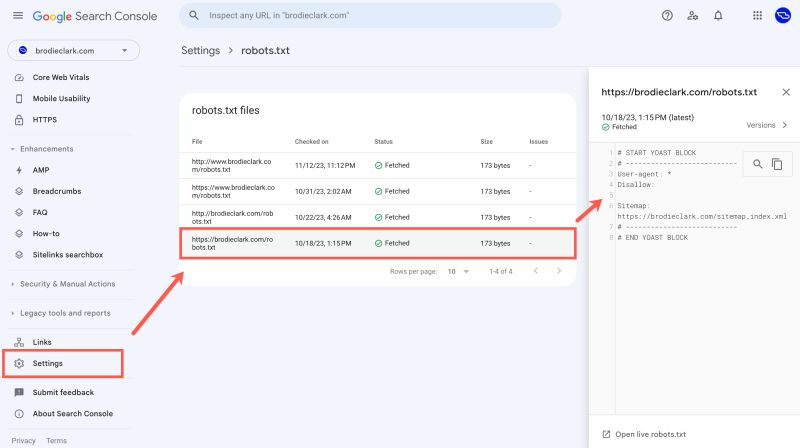Viewport: 800px width, 448px height.
Task: Select http://www.brodieclark.com/robots.txt row
Action: tap(378, 165)
